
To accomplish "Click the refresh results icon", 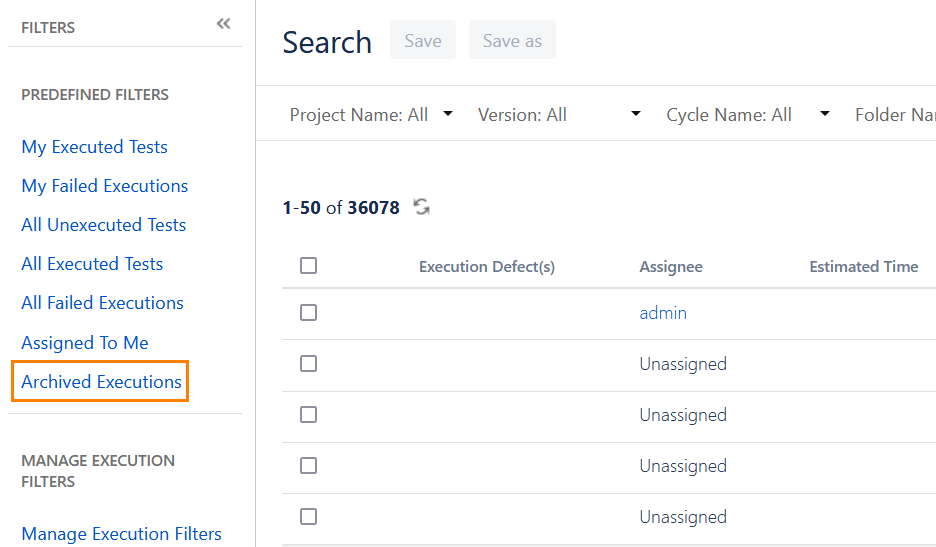I will click(x=422, y=207).
